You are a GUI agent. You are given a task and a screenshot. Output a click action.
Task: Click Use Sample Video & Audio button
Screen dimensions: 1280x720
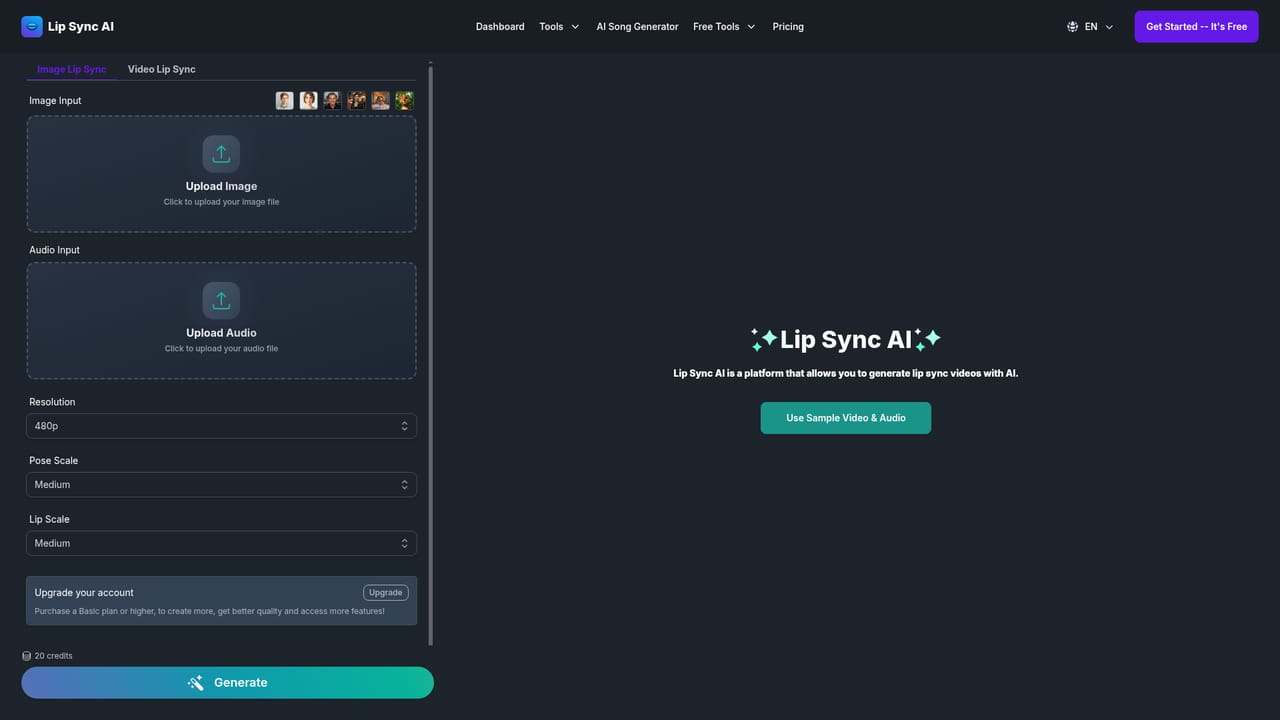tap(846, 418)
